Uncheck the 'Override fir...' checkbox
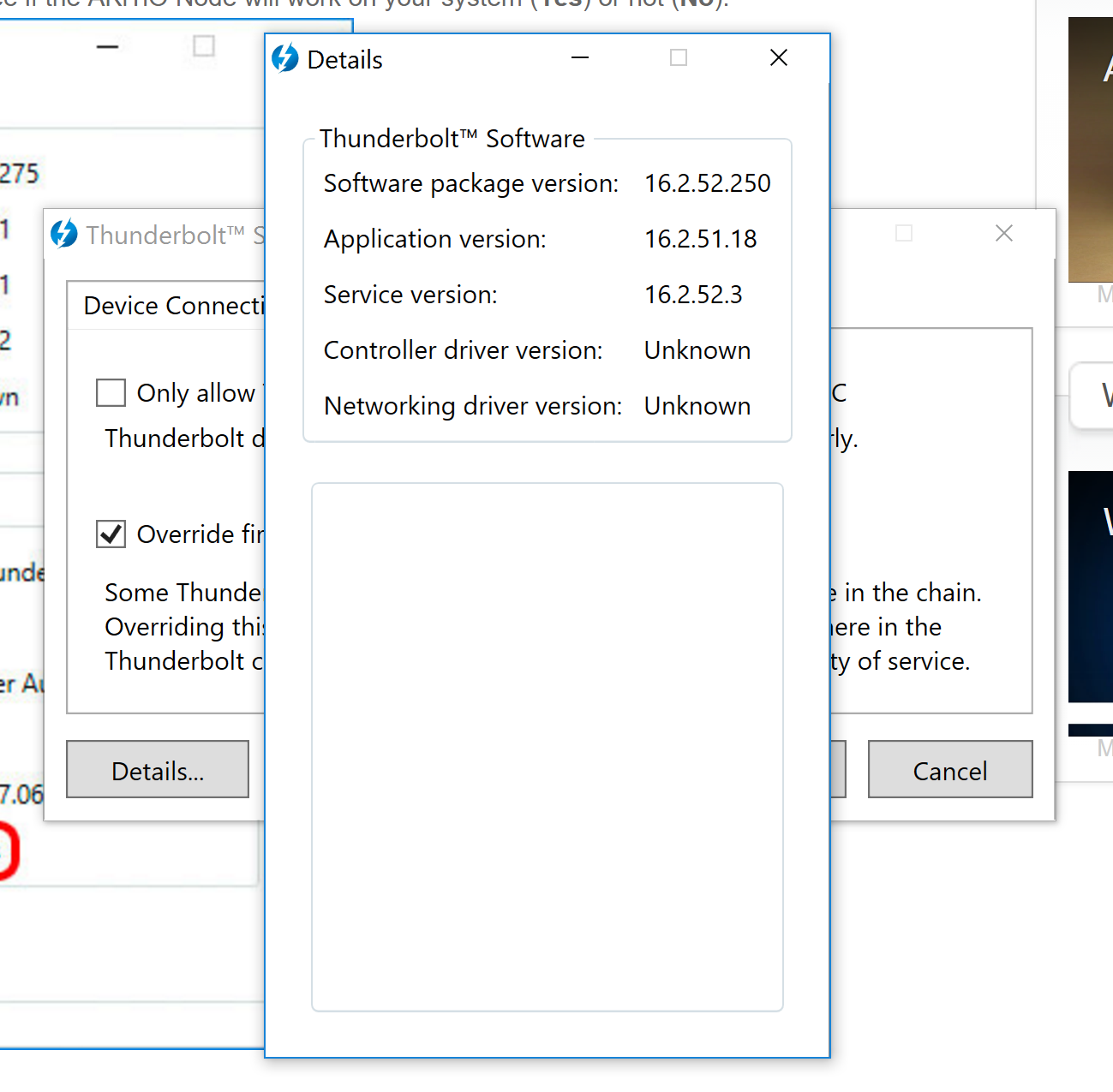The height and width of the screenshot is (1092, 1113). (x=111, y=534)
